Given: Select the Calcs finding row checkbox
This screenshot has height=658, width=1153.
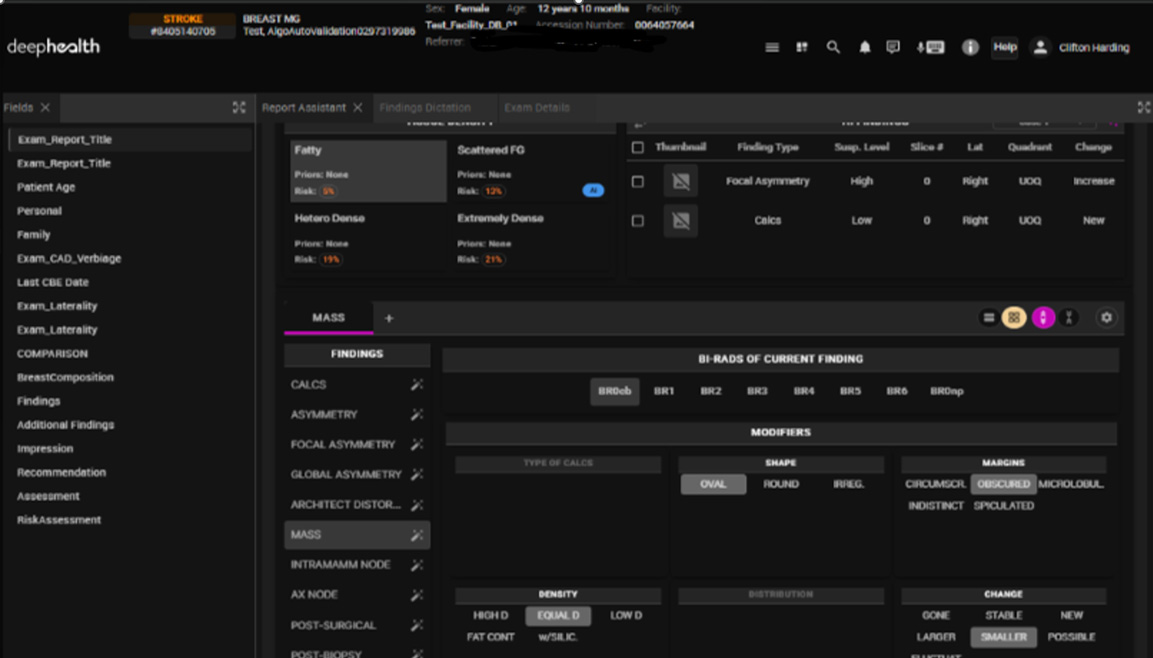Looking at the screenshot, I should [637, 220].
